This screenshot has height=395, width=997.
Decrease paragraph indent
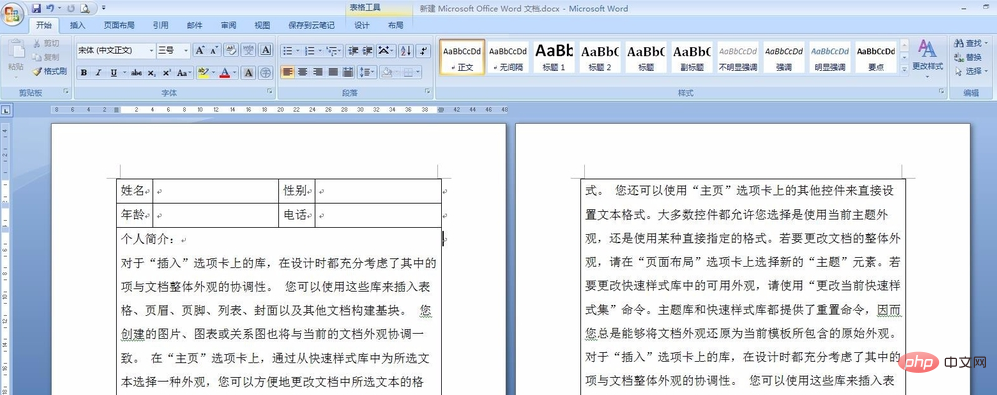click(x=353, y=50)
